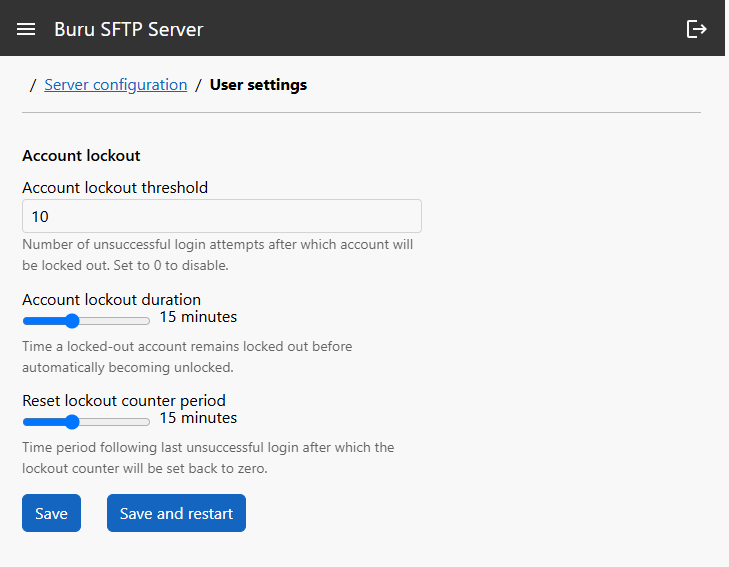This screenshot has height=567, width=729.
Task: Click the Save button
Action: tap(52, 513)
